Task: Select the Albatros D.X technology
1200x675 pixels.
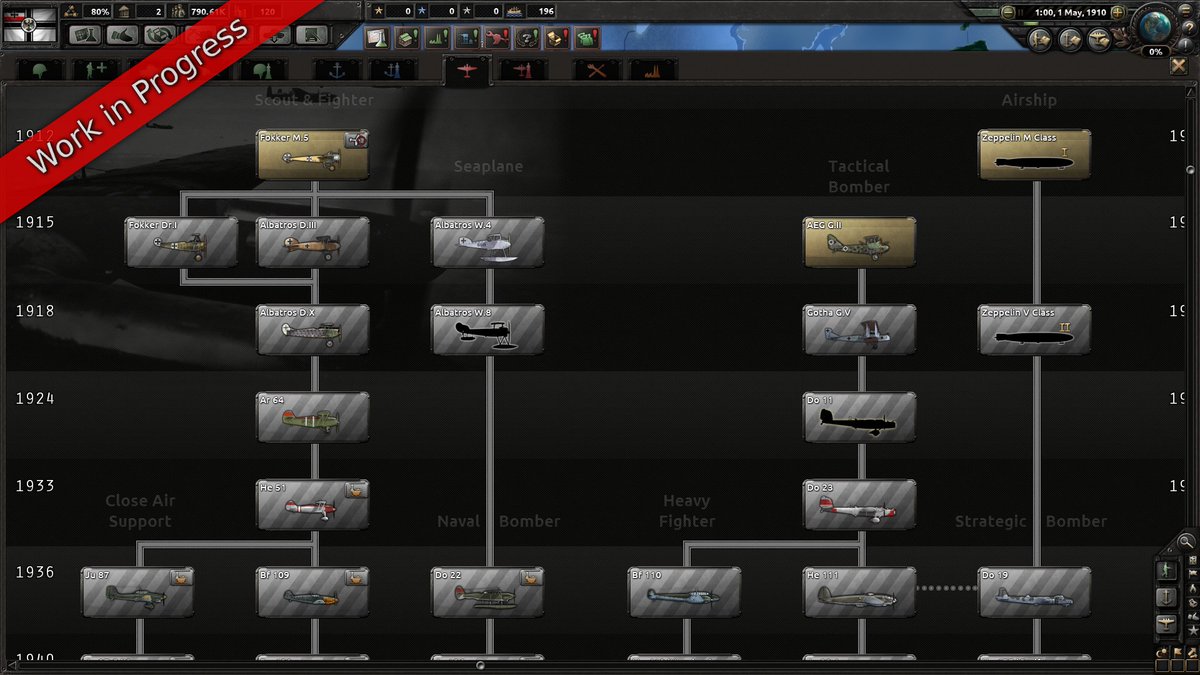Action: (x=313, y=330)
